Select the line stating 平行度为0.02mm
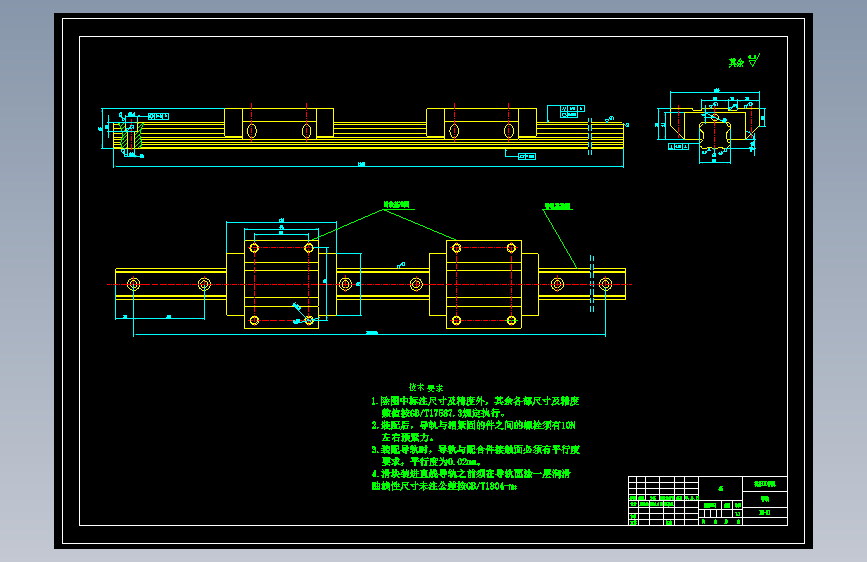The width and height of the screenshot is (867, 562). [431, 461]
